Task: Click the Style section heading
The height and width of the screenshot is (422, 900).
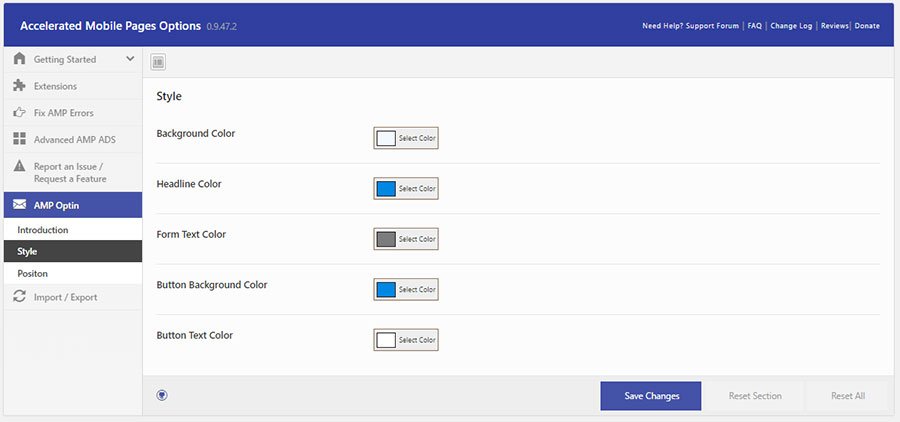Action: (169, 96)
